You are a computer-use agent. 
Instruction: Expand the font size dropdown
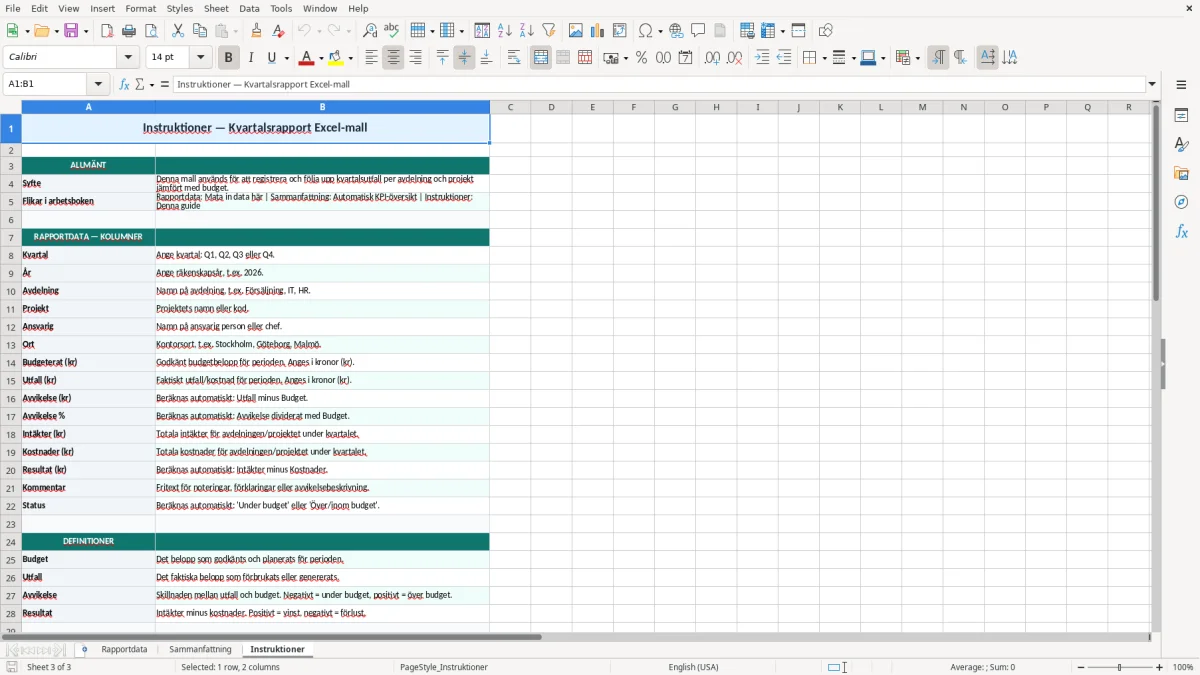(201, 58)
